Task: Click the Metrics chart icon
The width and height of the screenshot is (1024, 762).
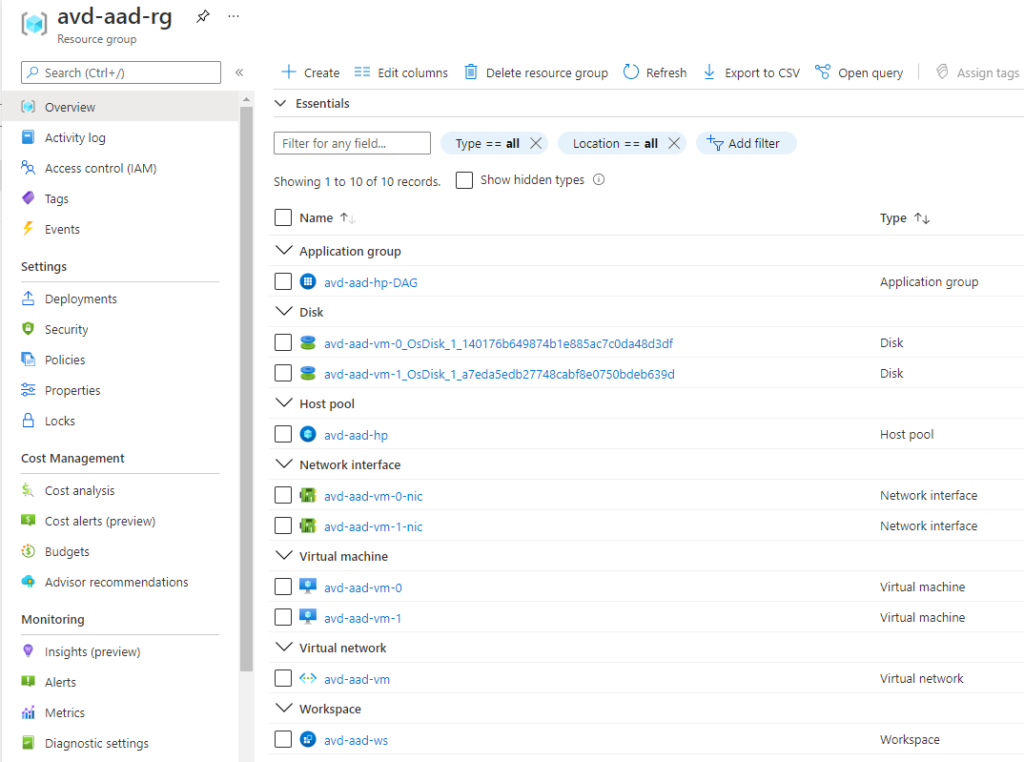Action: [28, 712]
